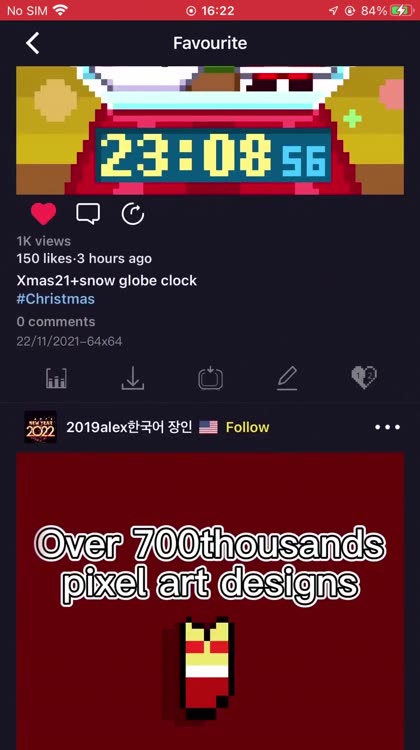
Task: Tap the download arrow icon
Action: pyautogui.click(x=133, y=378)
